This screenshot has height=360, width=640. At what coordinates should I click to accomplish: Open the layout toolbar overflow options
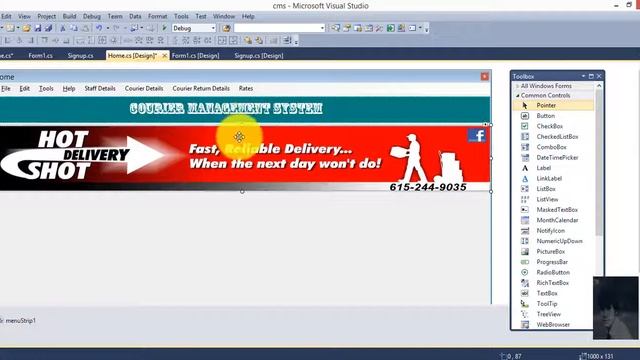296,41
